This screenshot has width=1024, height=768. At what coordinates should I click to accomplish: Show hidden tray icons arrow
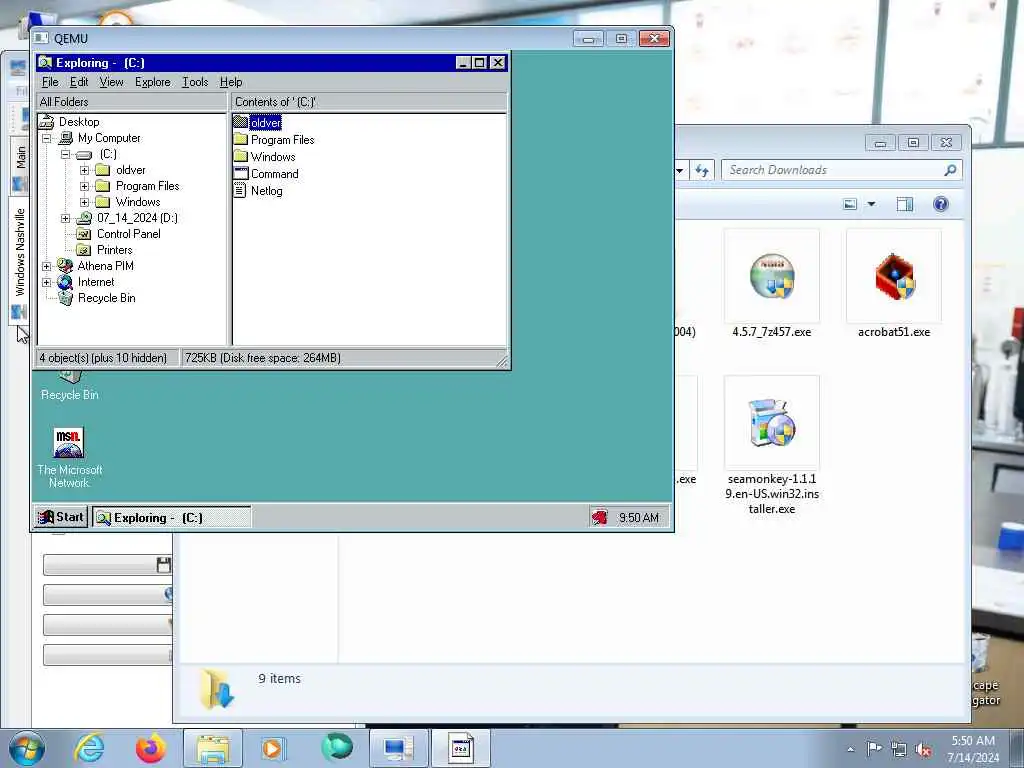pyautogui.click(x=850, y=749)
